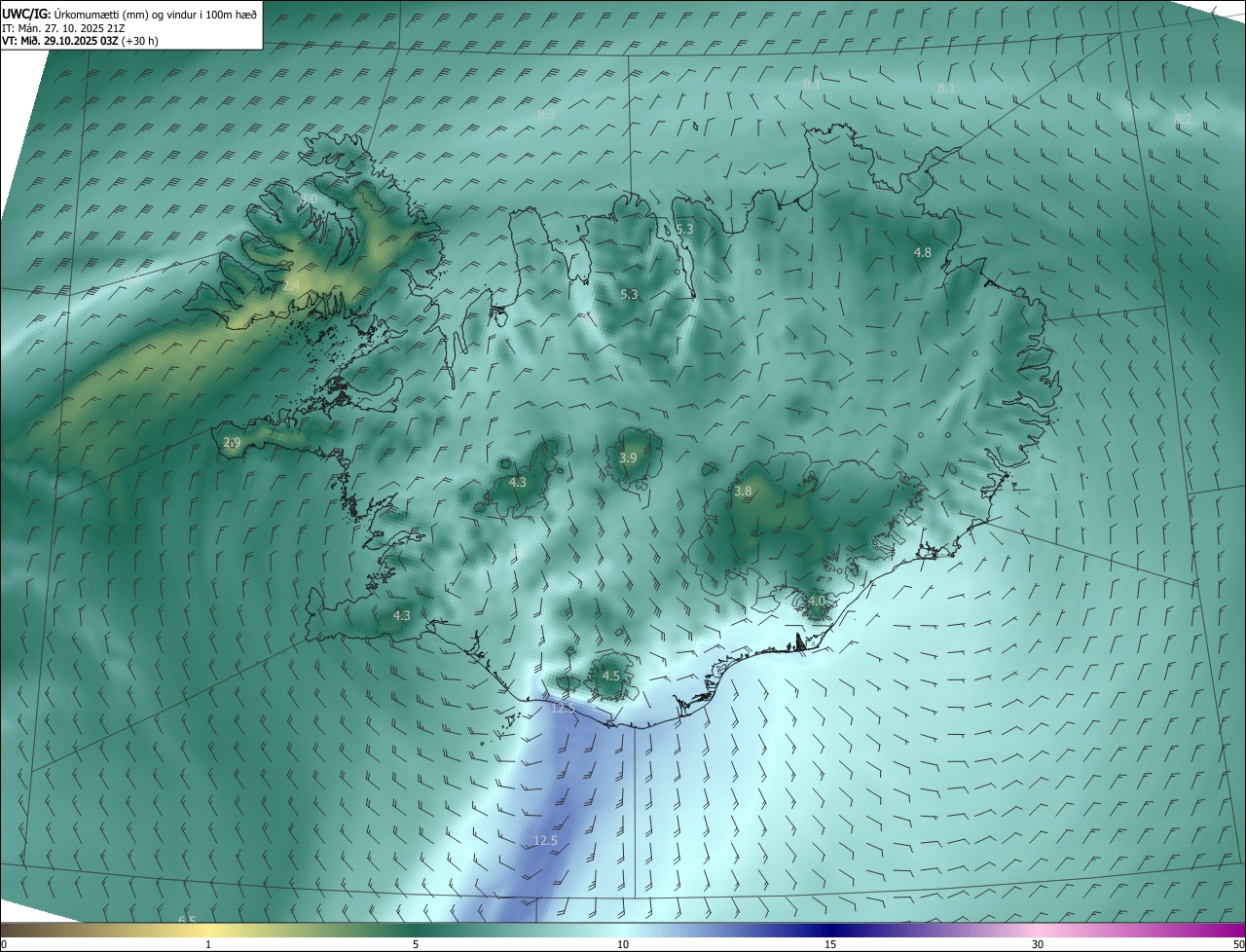Click the 8.3 value label

546,114
